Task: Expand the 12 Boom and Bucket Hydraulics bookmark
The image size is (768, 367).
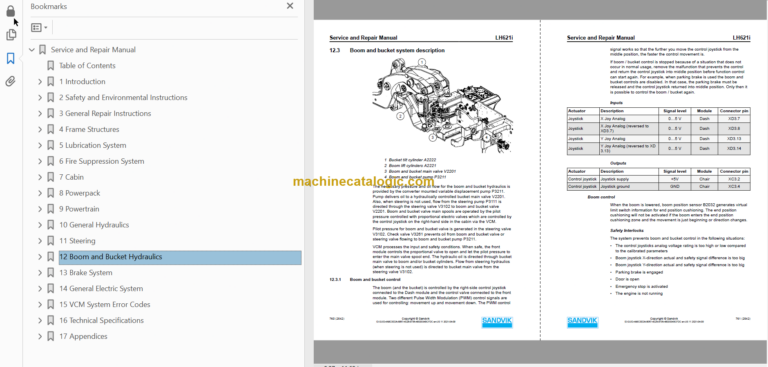Action: [x=40, y=257]
